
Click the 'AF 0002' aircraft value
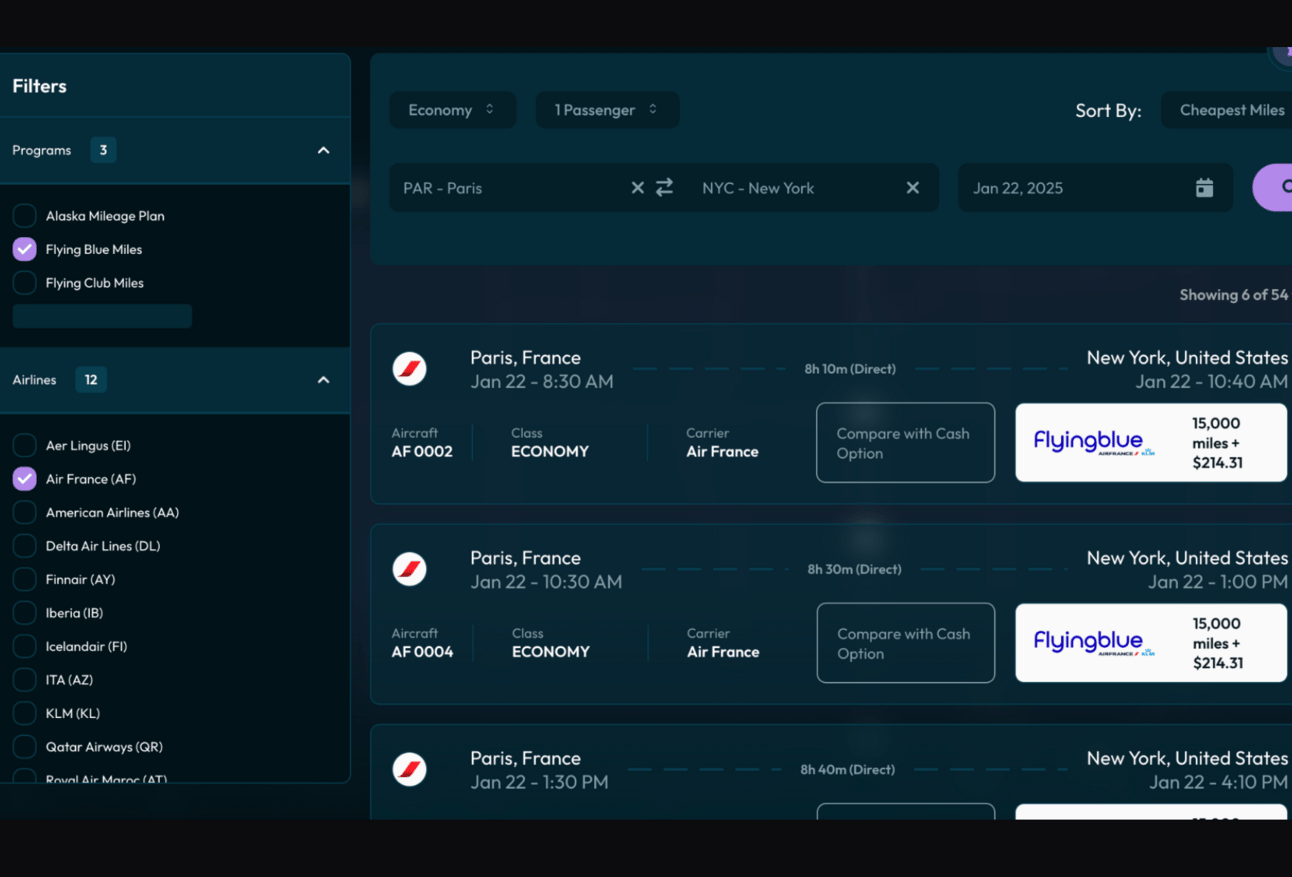422,452
